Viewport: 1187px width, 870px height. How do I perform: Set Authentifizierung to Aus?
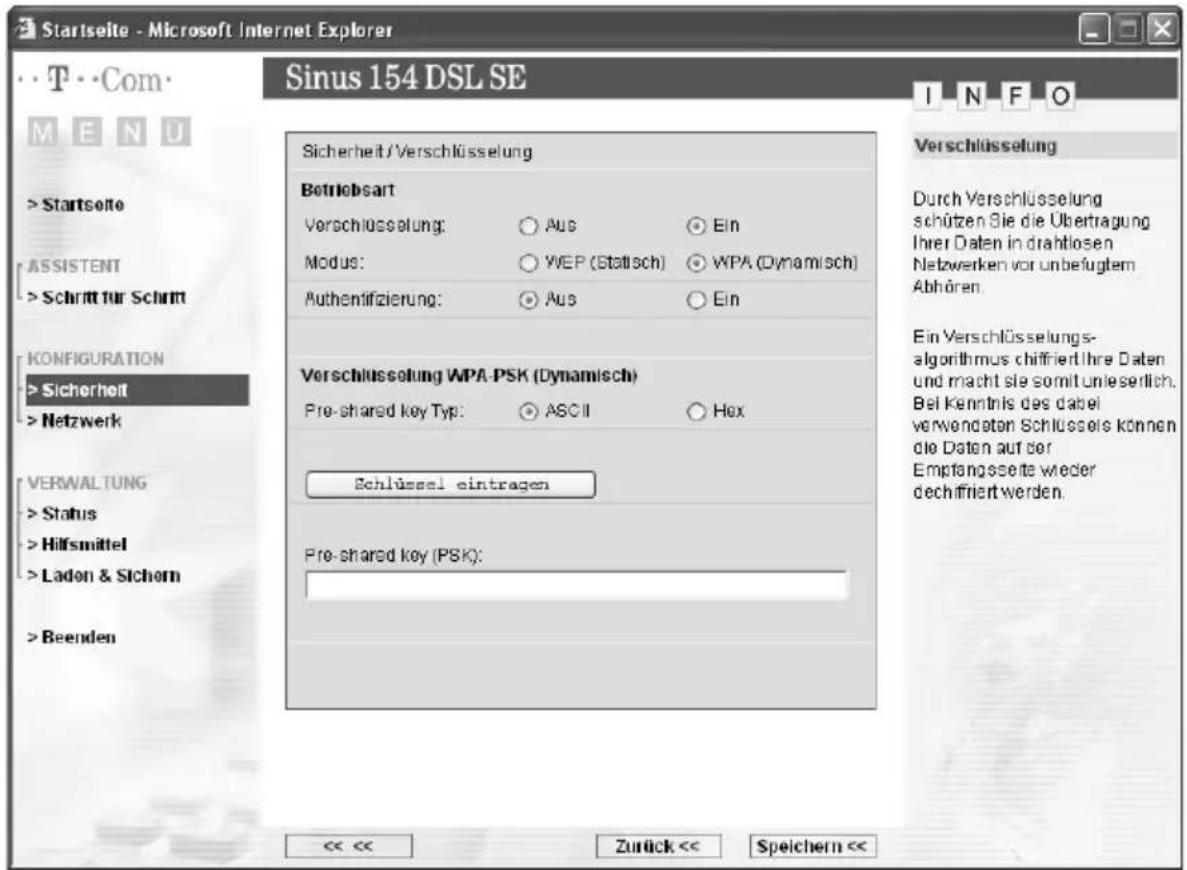[528, 300]
